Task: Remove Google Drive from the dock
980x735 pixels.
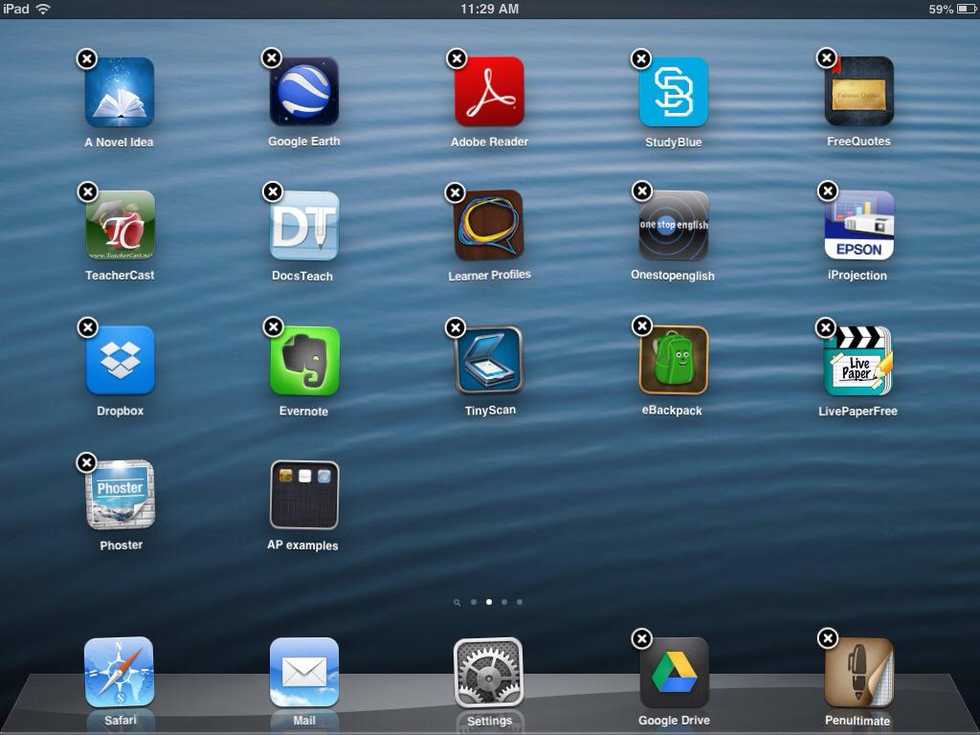Action: (642, 638)
